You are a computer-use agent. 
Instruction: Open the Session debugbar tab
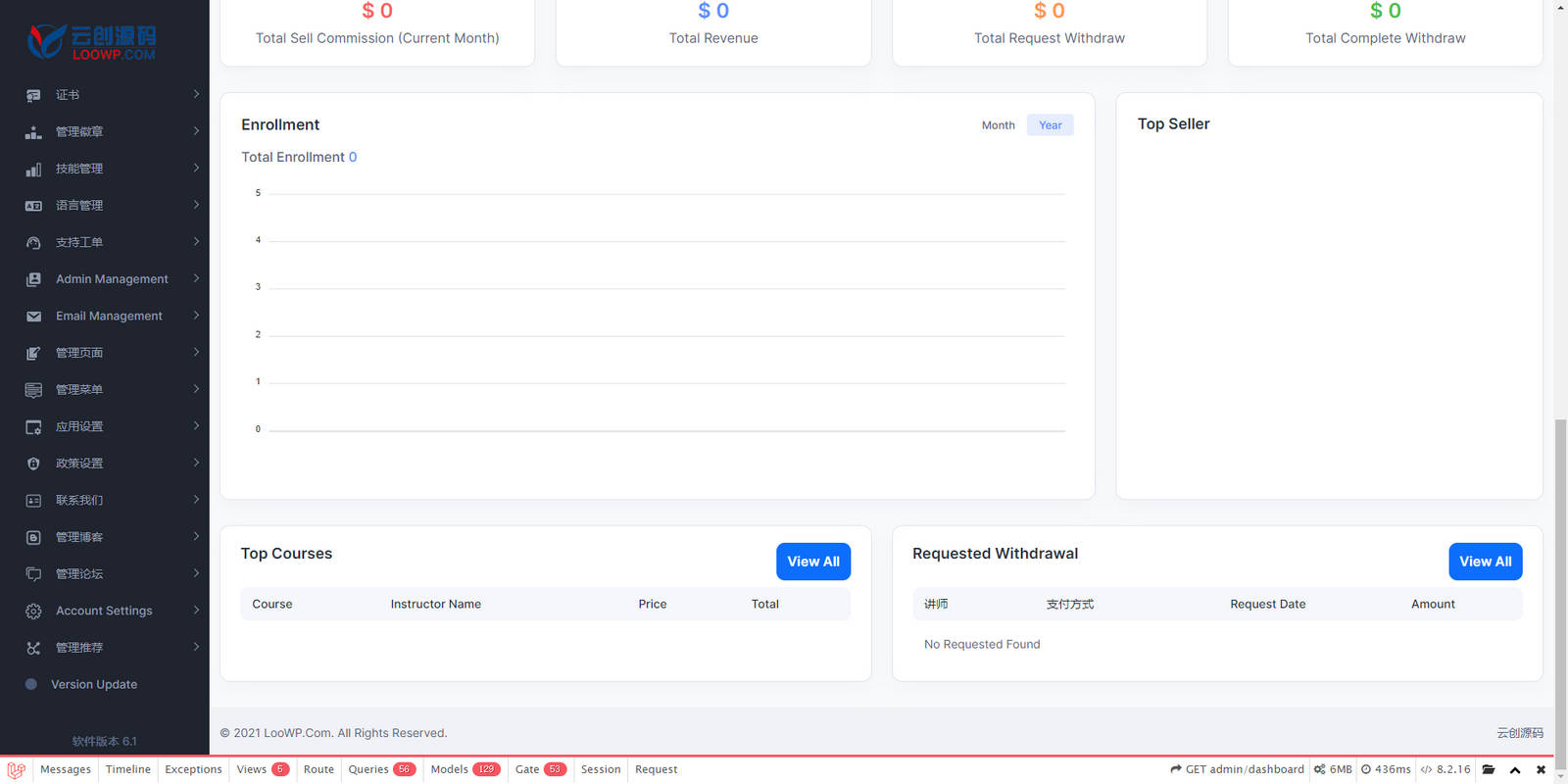coord(601,769)
